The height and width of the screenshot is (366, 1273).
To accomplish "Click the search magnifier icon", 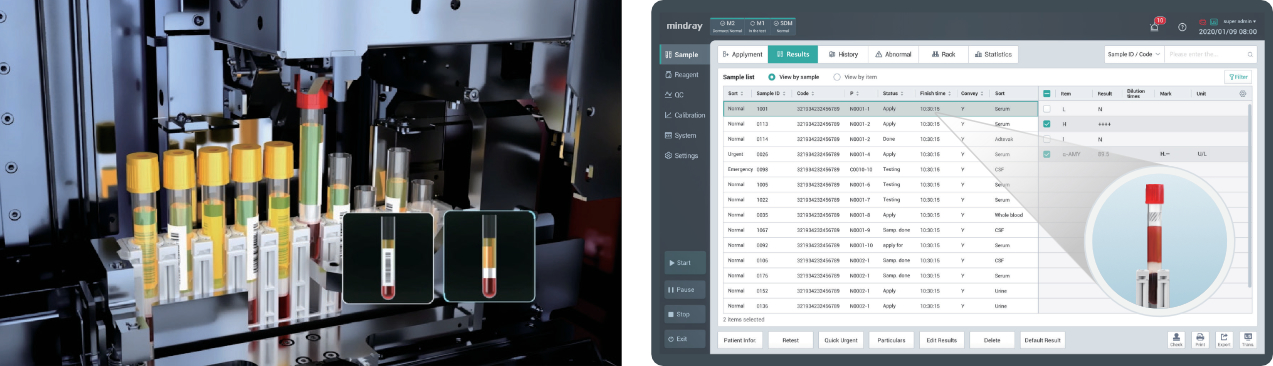I will [1250, 54].
